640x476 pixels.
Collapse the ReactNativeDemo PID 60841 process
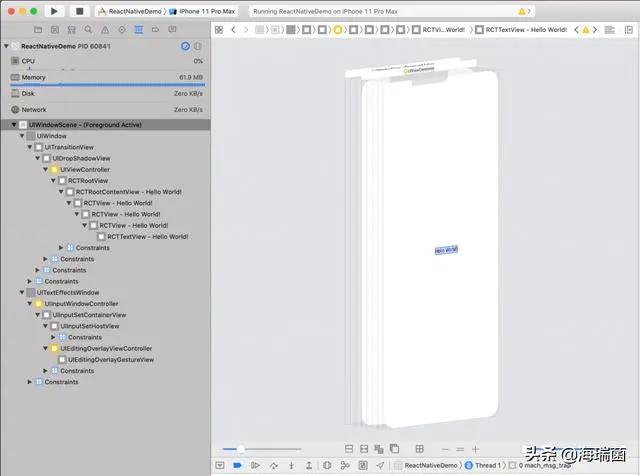[6, 46]
